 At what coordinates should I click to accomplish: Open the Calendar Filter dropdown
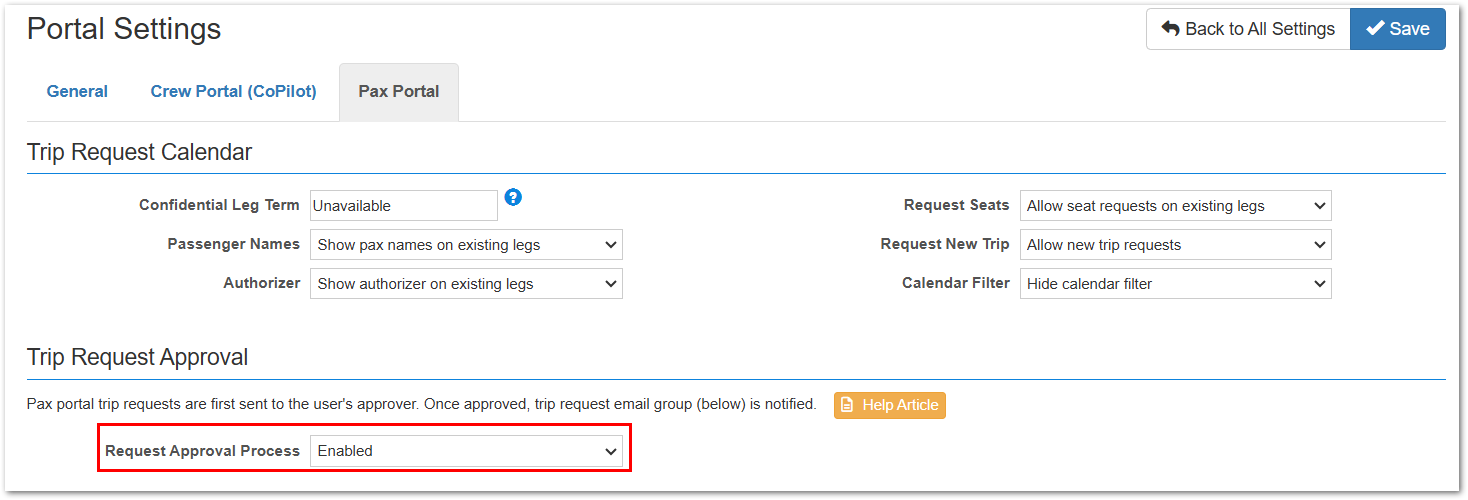1175,283
